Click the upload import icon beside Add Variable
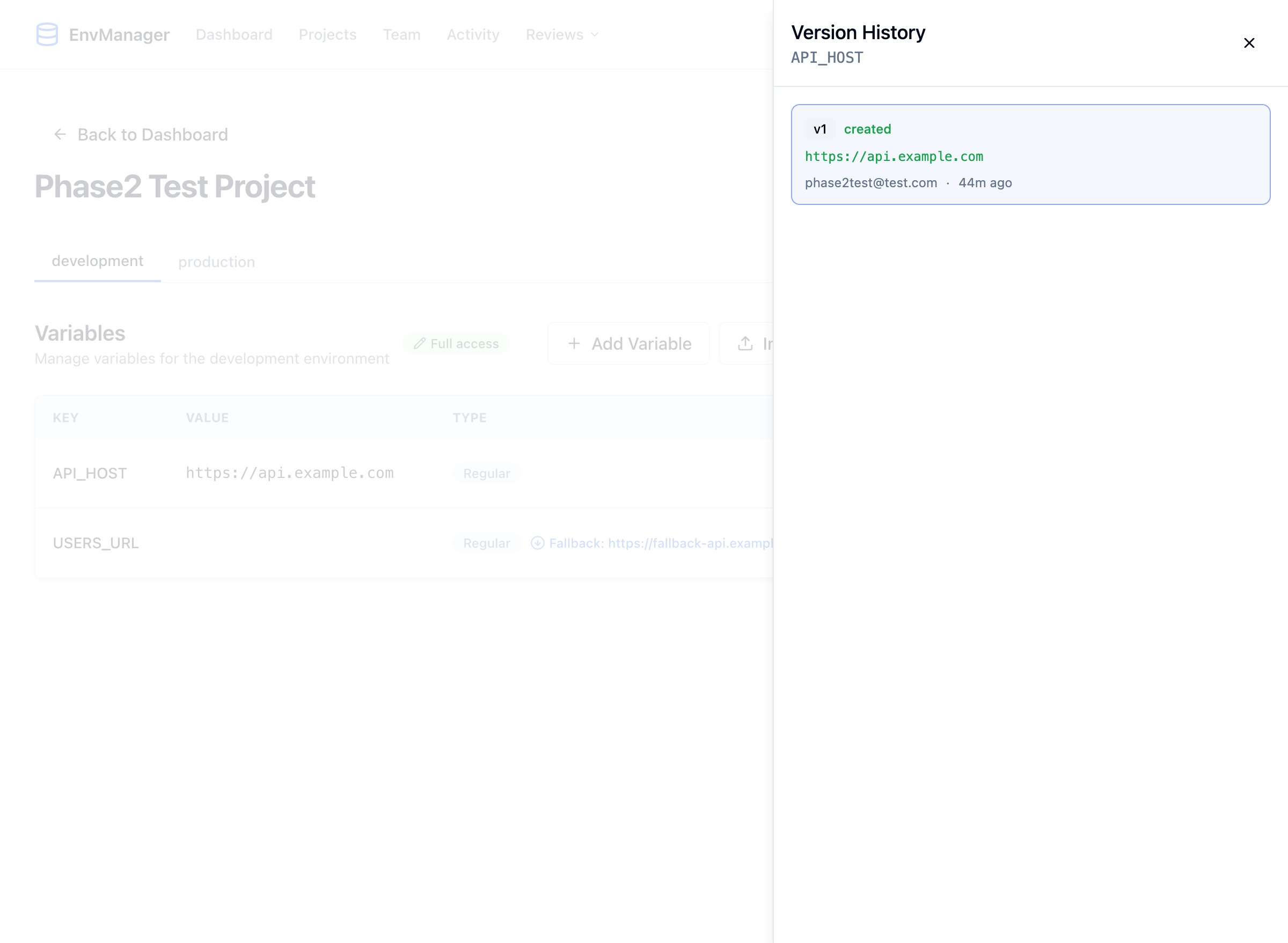Image resolution: width=1288 pixels, height=943 pixels. [x=745, y=343]
